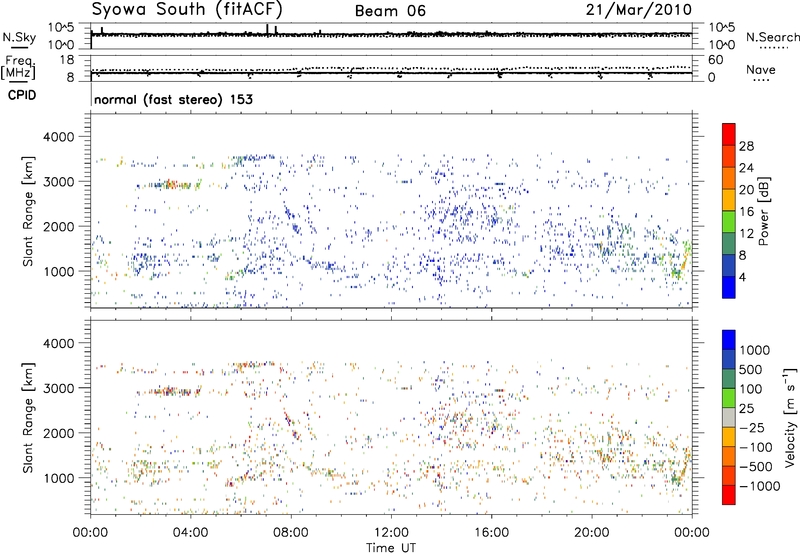Viewport: 800px width, 554px height.
Task: Click the 'CPID' label
Action: coord(22,95)
